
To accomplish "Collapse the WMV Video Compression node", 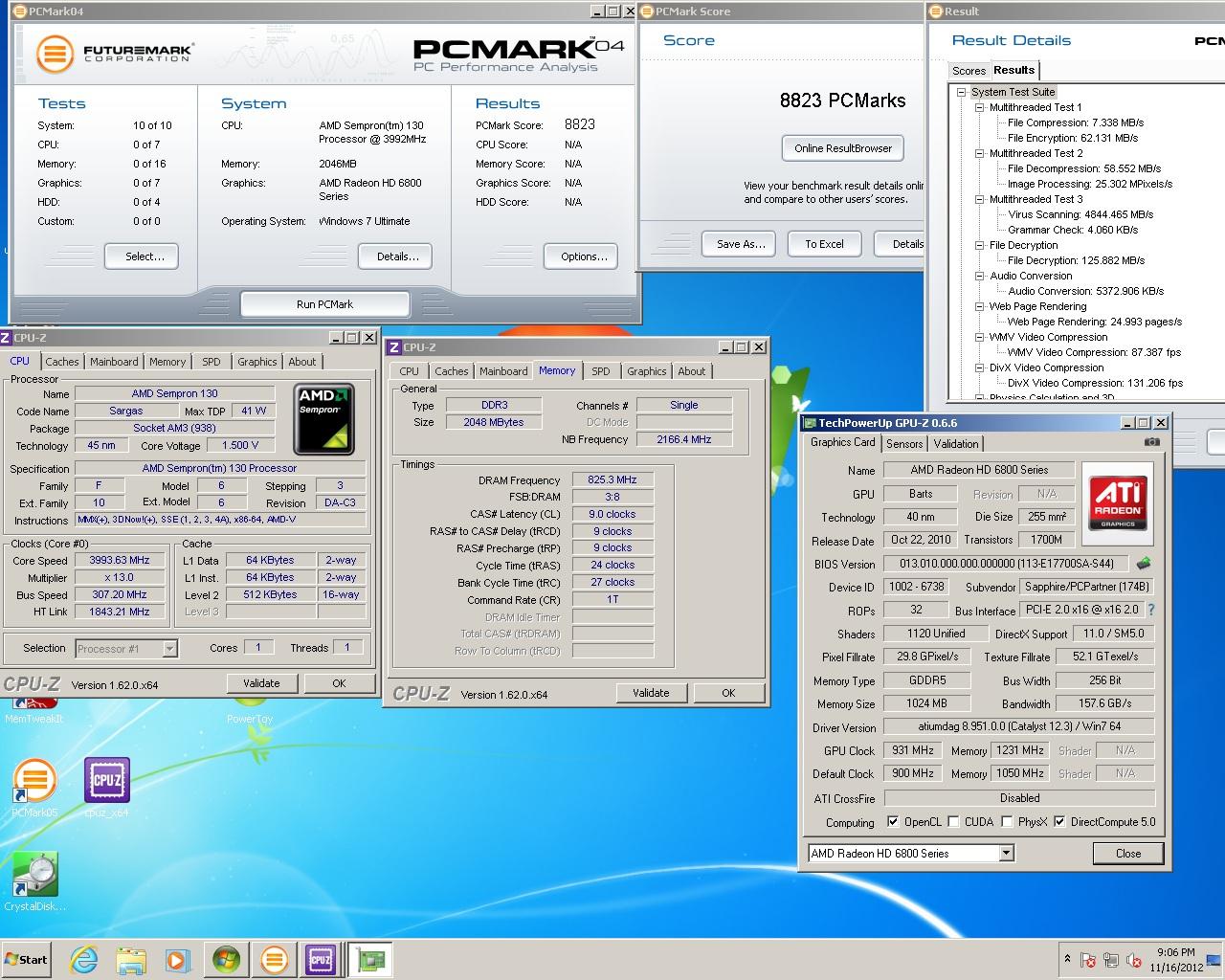I will tap(980, 337).
